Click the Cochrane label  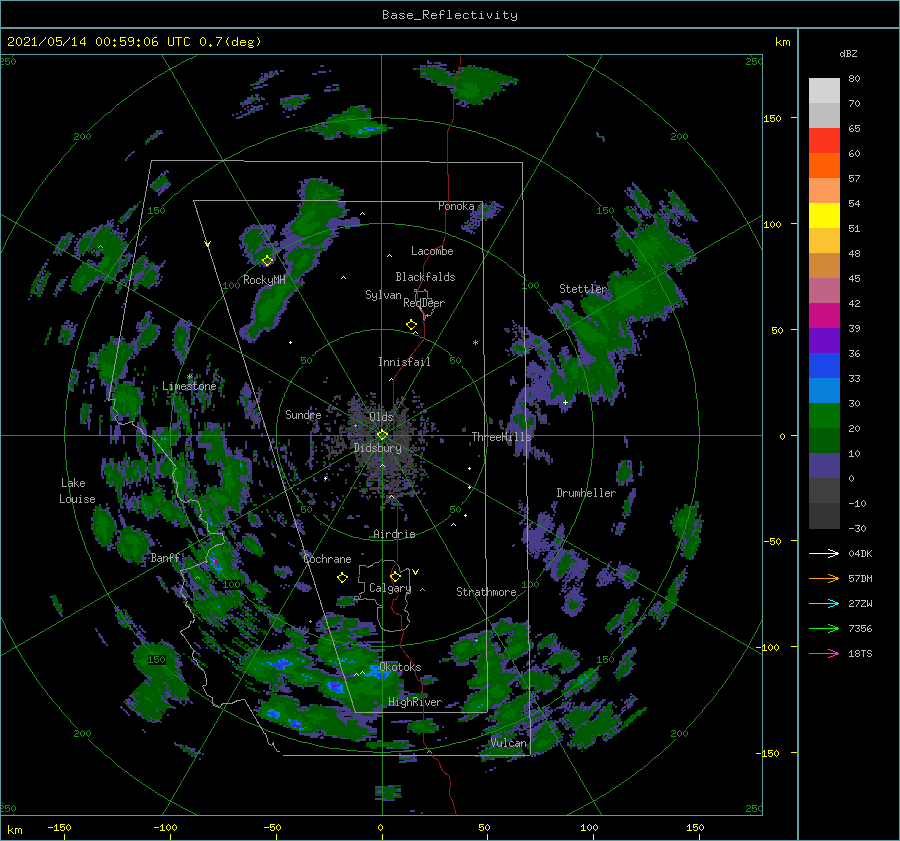pos(327,559)
